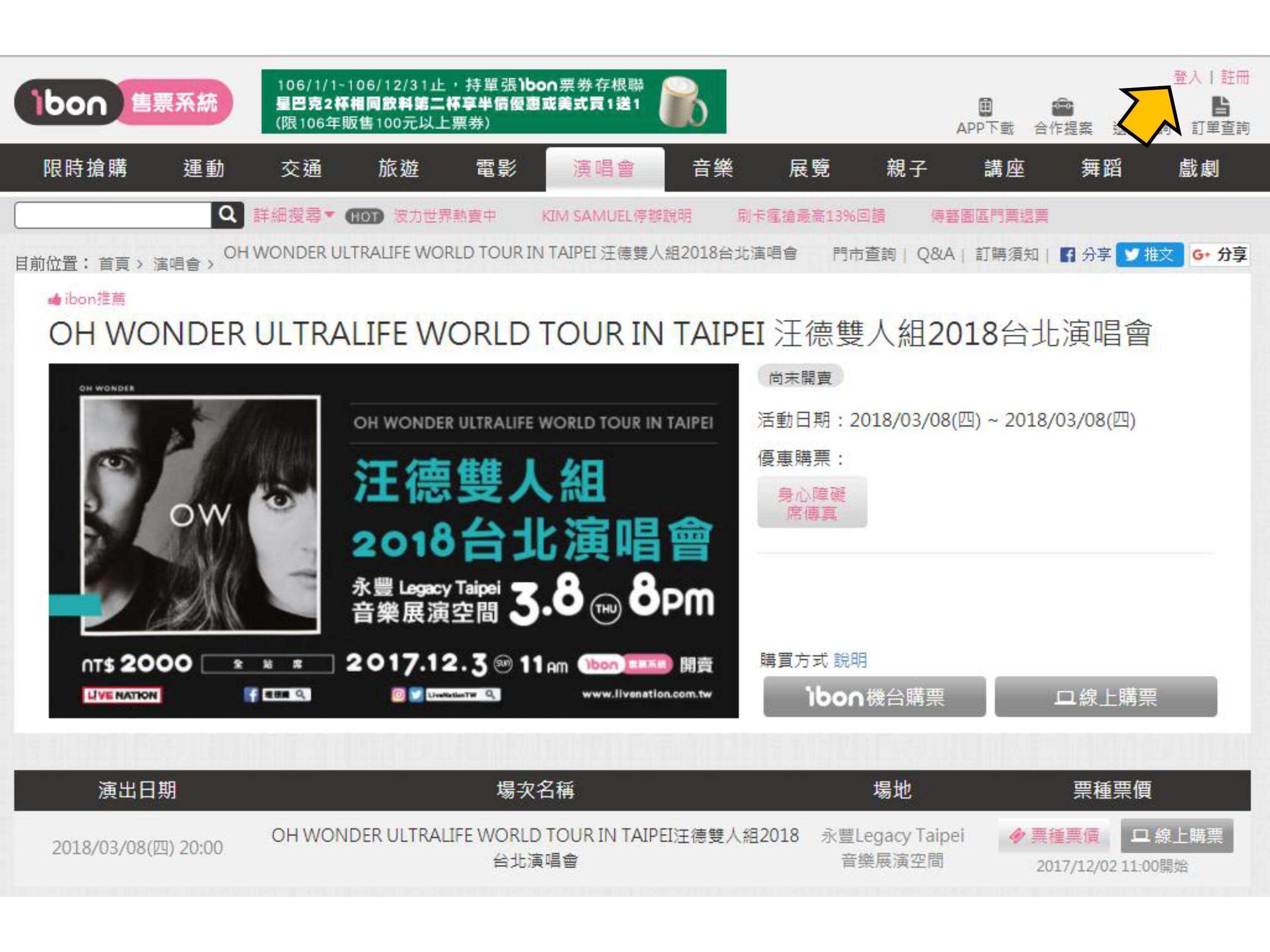Click the Oh Wonder concert poster

(393, 541)
